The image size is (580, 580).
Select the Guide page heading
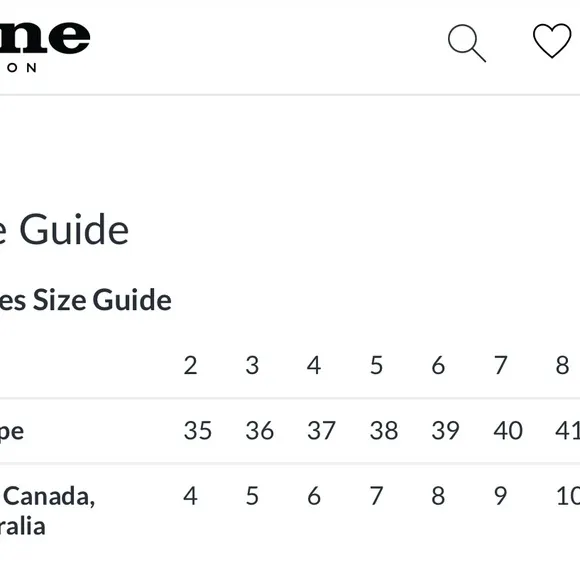(64, 230)
